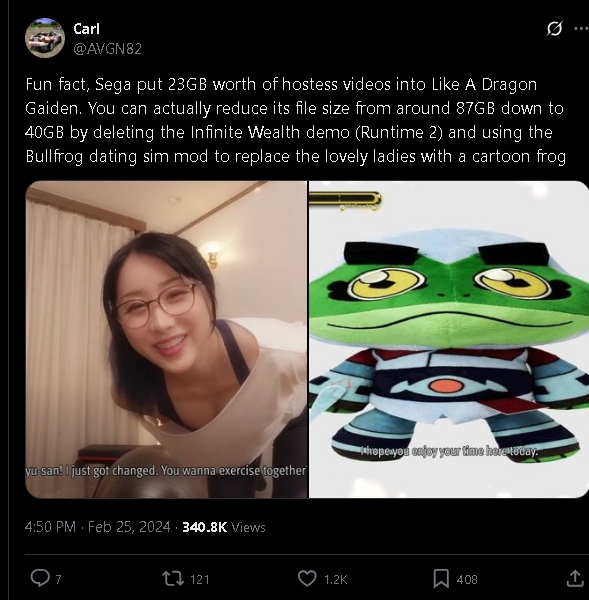Bookmark this post using the bookmark icon
Screen dimensions: 589x600
click(441, 579)
